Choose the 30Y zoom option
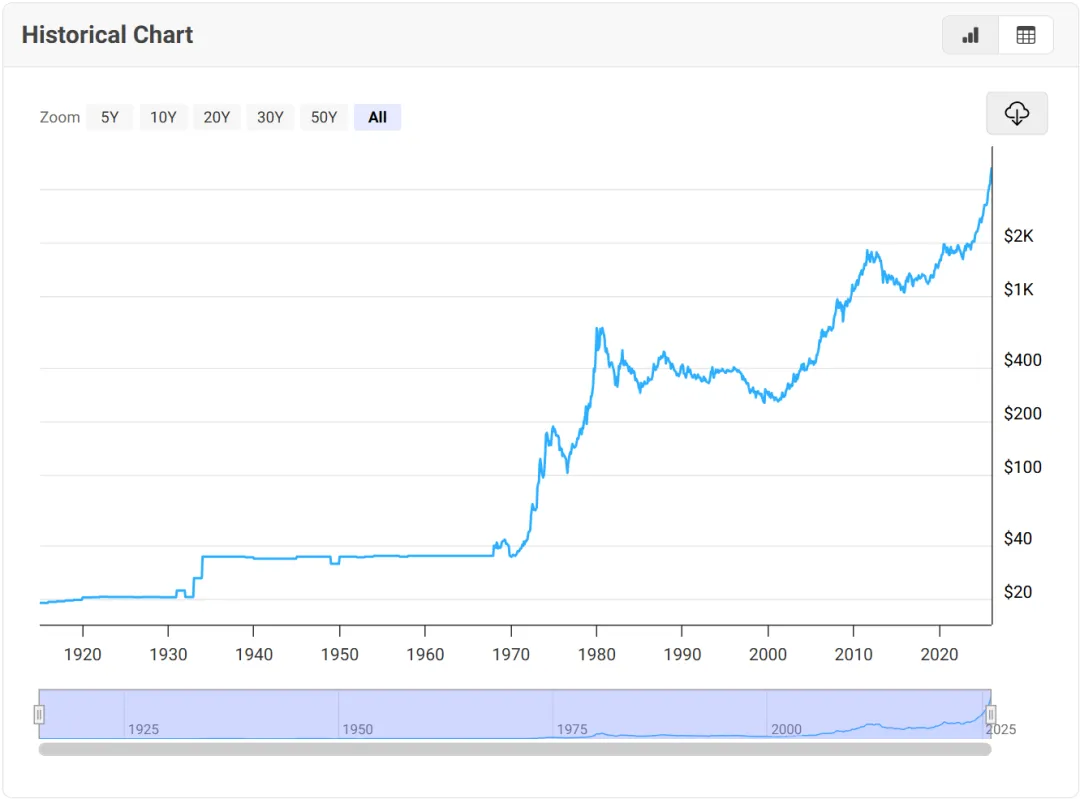The height and width of the screenshot is (799, 1080). [x=270, y=117]
